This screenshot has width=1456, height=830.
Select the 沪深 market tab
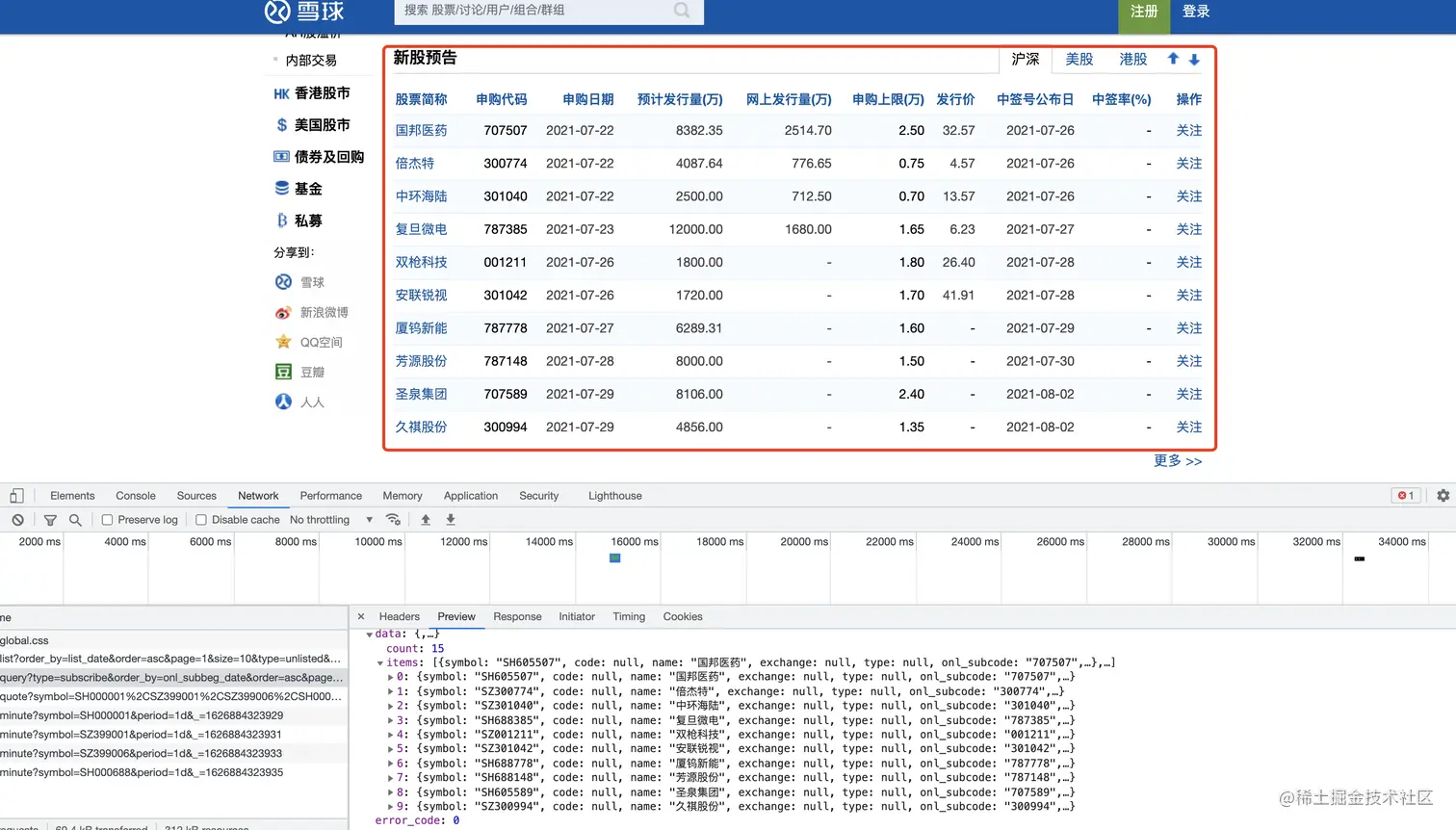coord(1026,60)
